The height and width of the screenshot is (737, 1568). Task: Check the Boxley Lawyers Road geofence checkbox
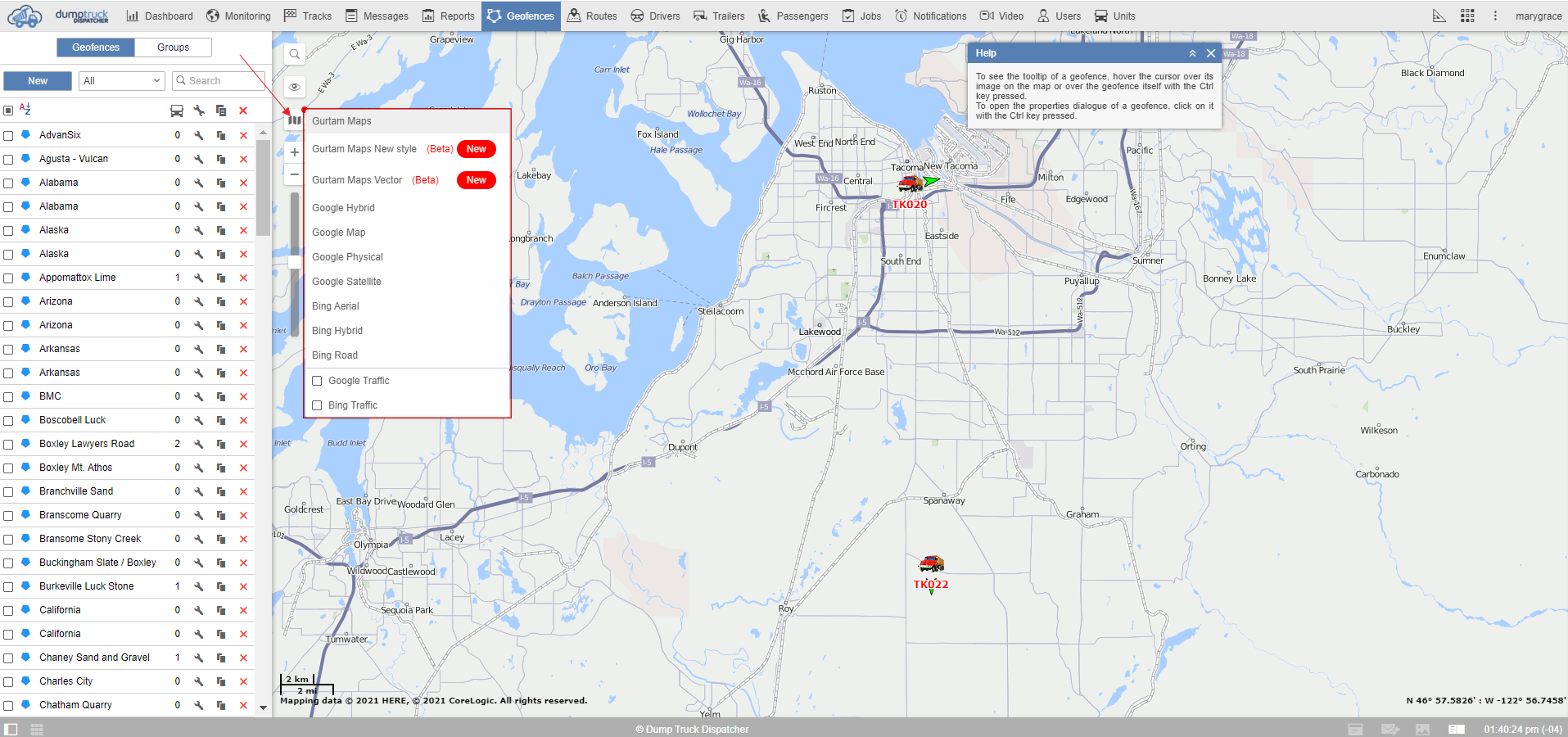(x=8, y=444)
